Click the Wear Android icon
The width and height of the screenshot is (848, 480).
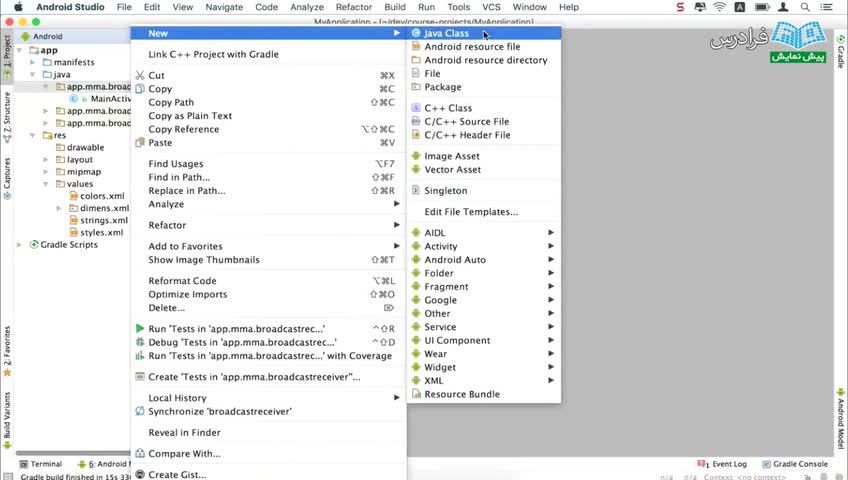pos(416,354)
